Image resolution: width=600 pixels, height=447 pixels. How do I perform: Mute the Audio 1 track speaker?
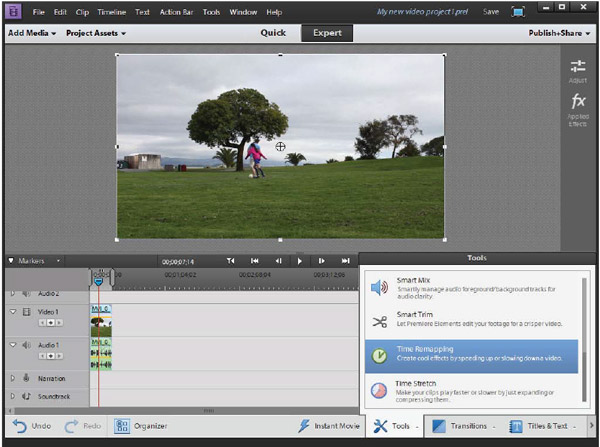click(x=26, y=345)
